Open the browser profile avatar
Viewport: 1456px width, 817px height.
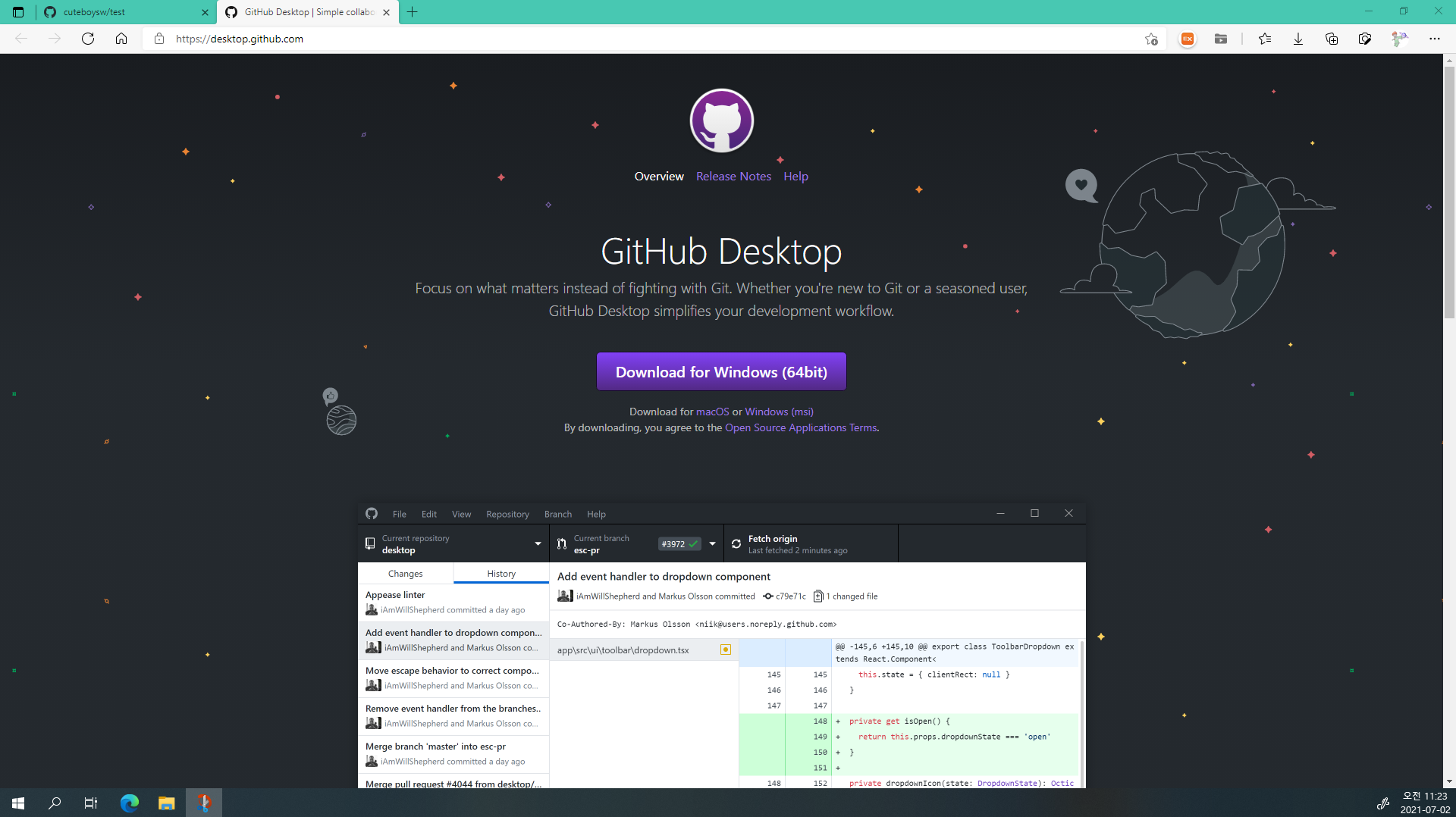tap(1399, 39)
